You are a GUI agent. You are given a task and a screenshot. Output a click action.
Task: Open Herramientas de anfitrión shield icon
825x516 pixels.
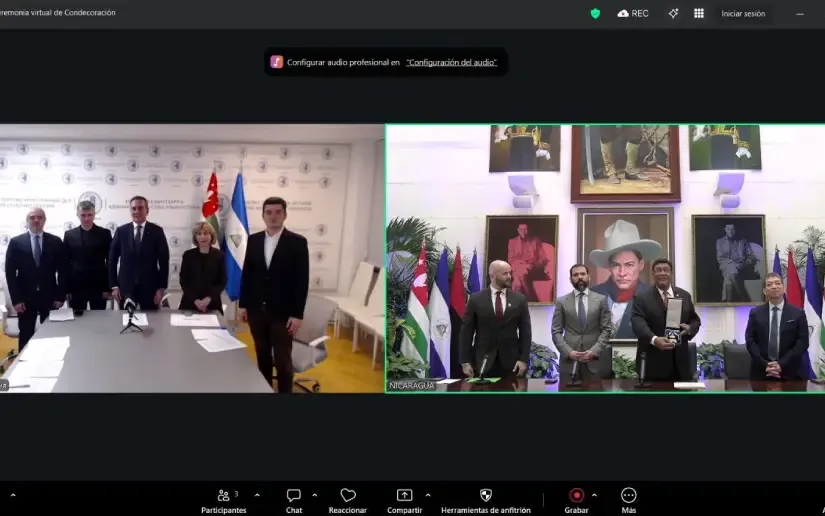tap(486, 499)
